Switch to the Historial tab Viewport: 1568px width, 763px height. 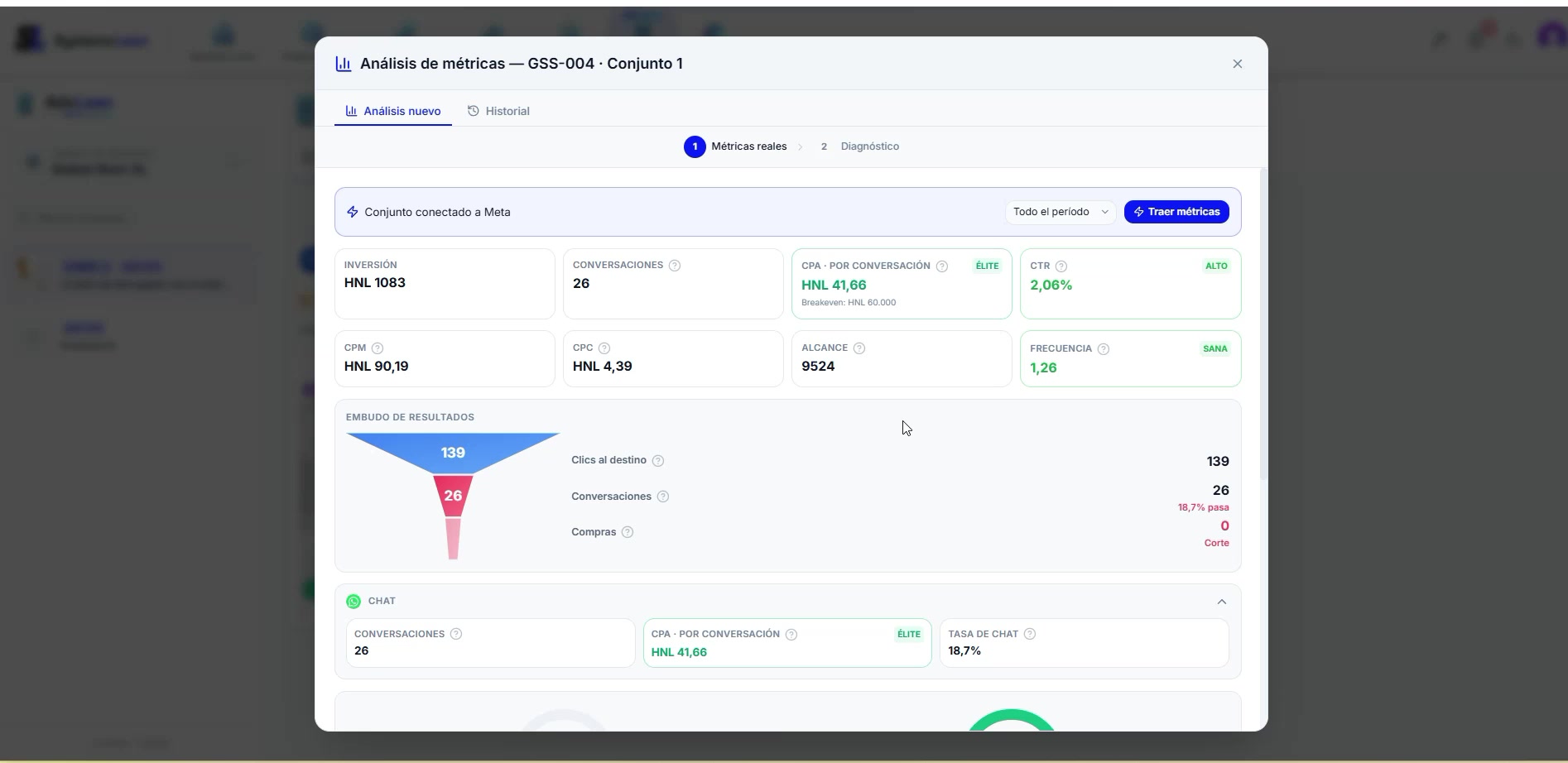(x=498, y=111)
